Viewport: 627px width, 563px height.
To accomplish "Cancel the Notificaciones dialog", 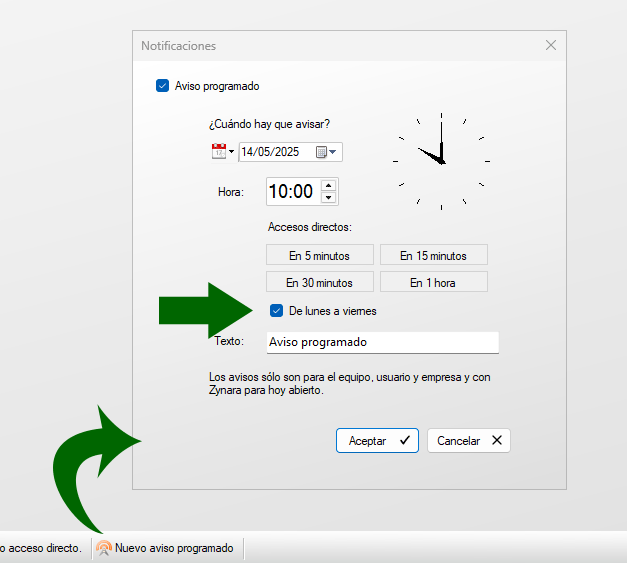I will [469, 441].
